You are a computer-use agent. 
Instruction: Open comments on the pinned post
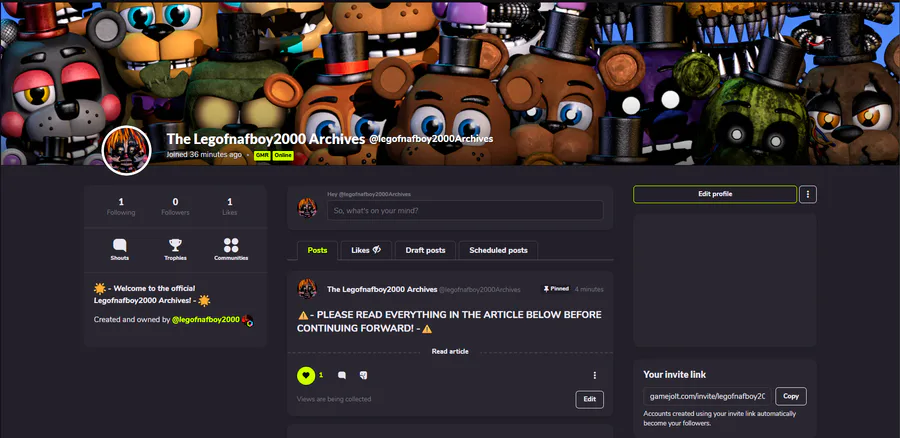point(342,375)
